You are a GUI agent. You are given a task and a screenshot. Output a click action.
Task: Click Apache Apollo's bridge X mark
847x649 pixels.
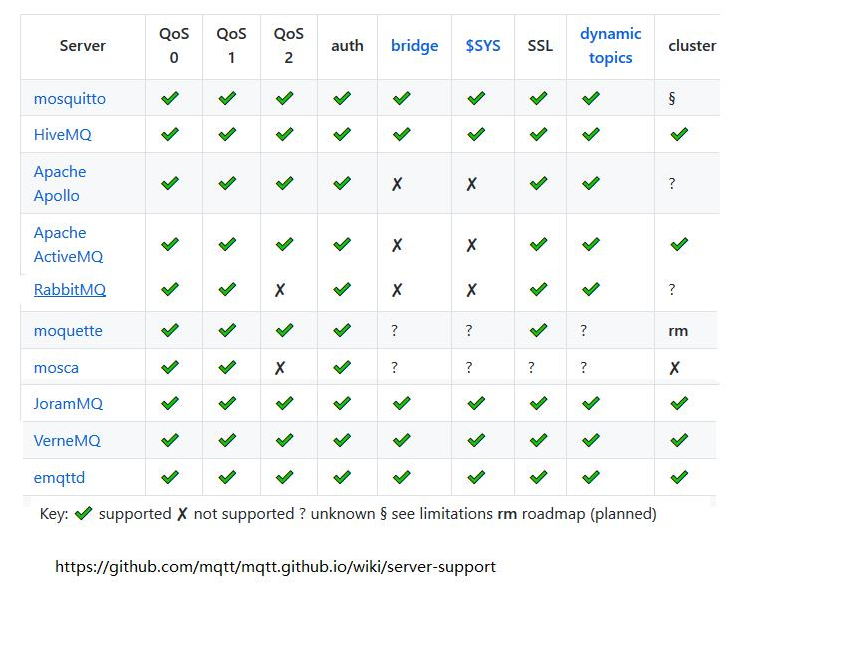pyautogui.click(x=397, y=184)
